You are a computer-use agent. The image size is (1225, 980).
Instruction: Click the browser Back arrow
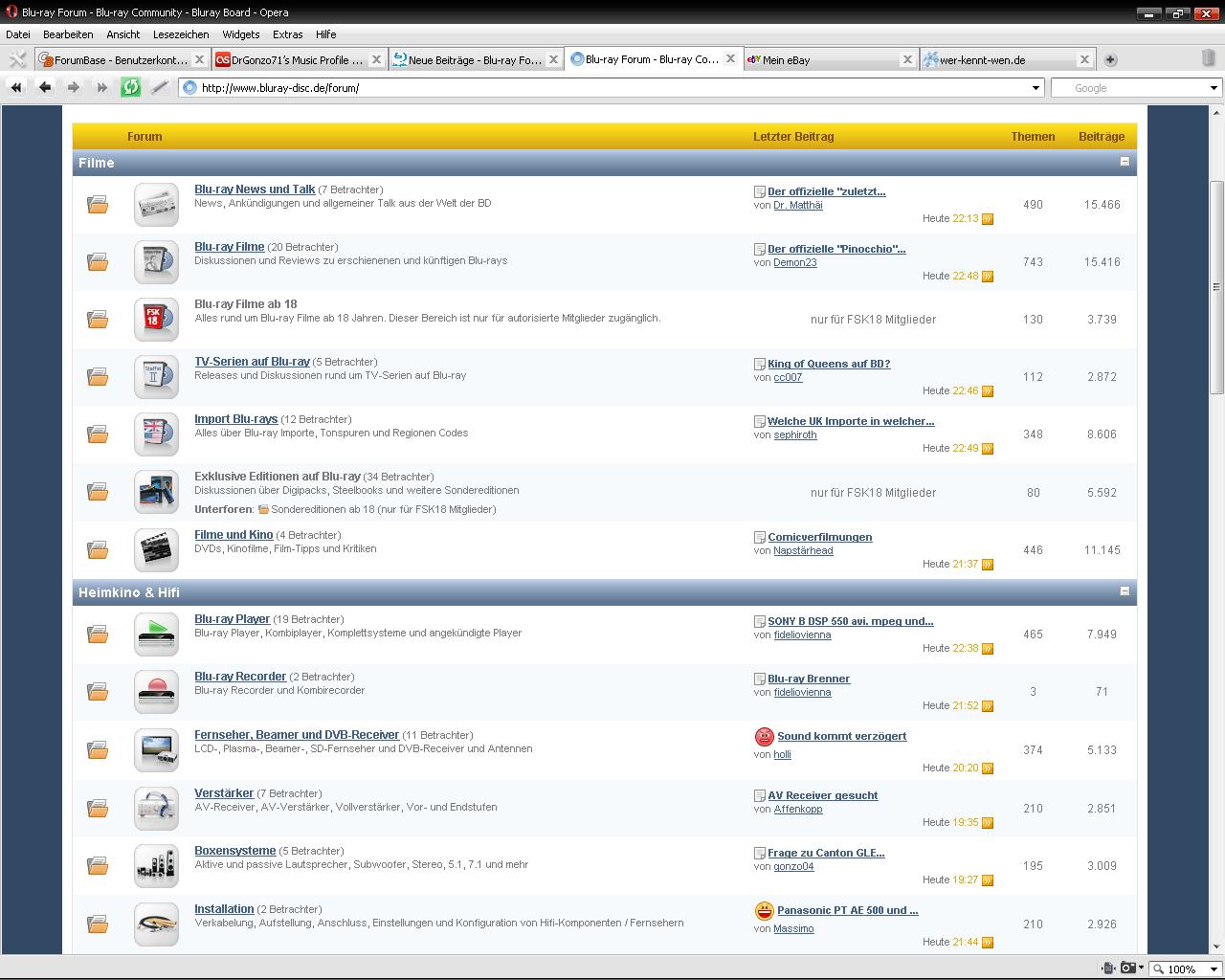tap(44, 87)
